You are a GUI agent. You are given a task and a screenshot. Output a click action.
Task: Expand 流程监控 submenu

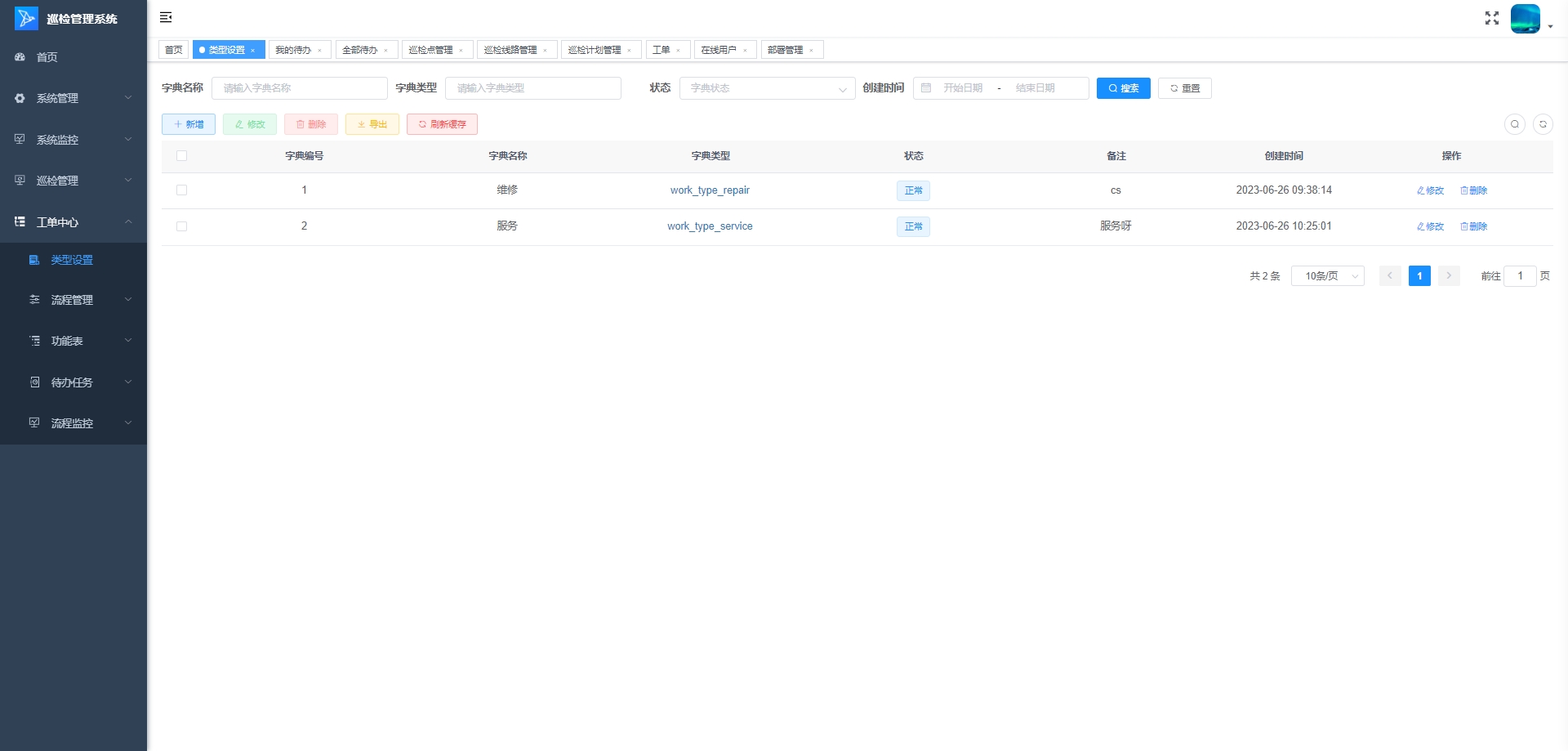[x=73, y=423]
